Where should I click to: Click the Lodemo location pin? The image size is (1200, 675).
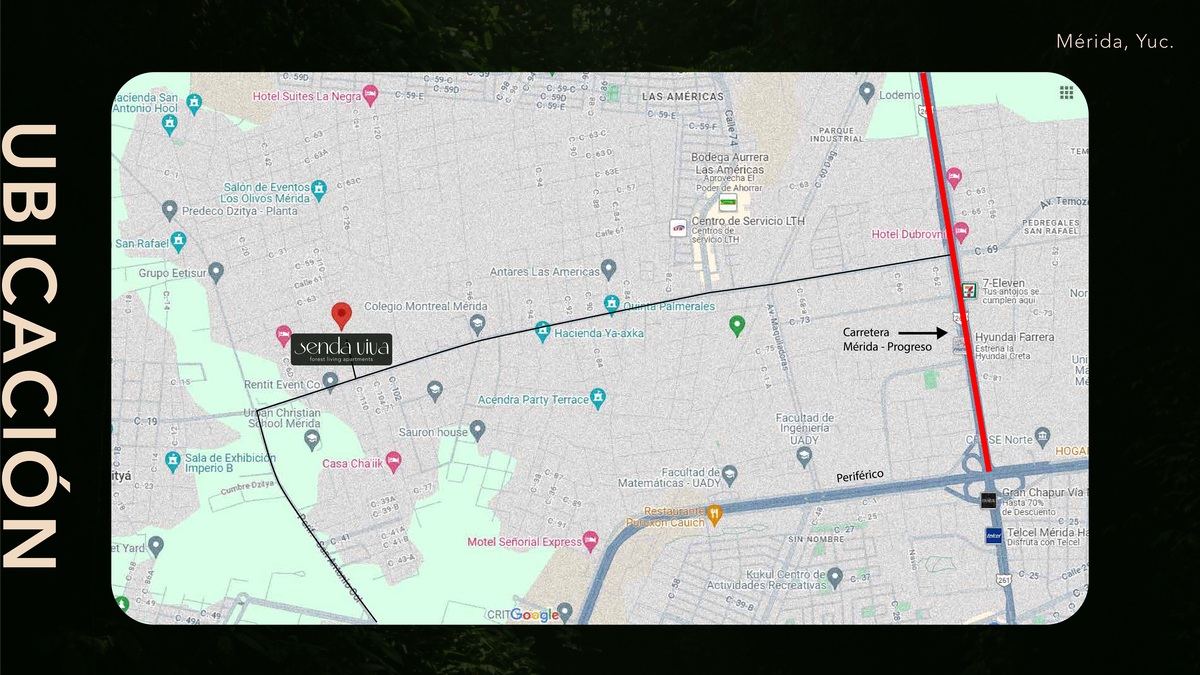[867, 94]
